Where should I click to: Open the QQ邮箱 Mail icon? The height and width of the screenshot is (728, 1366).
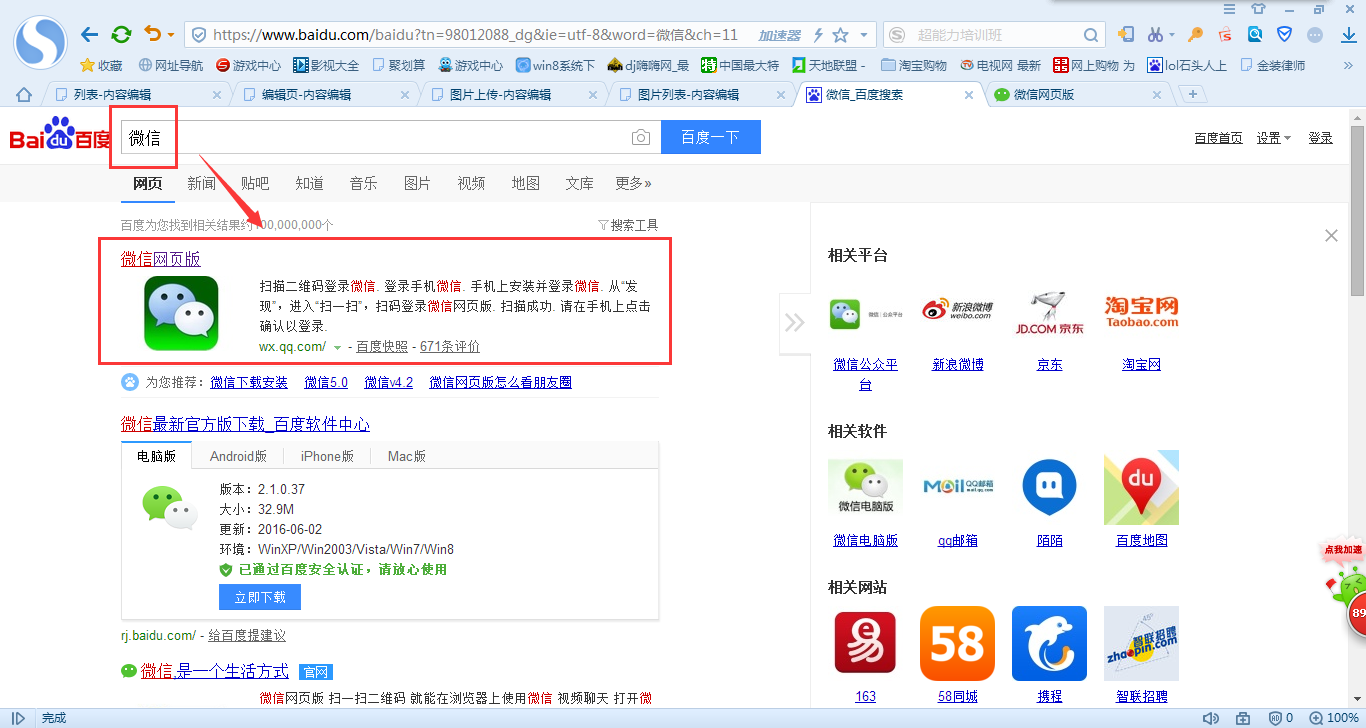click(957, 487)
